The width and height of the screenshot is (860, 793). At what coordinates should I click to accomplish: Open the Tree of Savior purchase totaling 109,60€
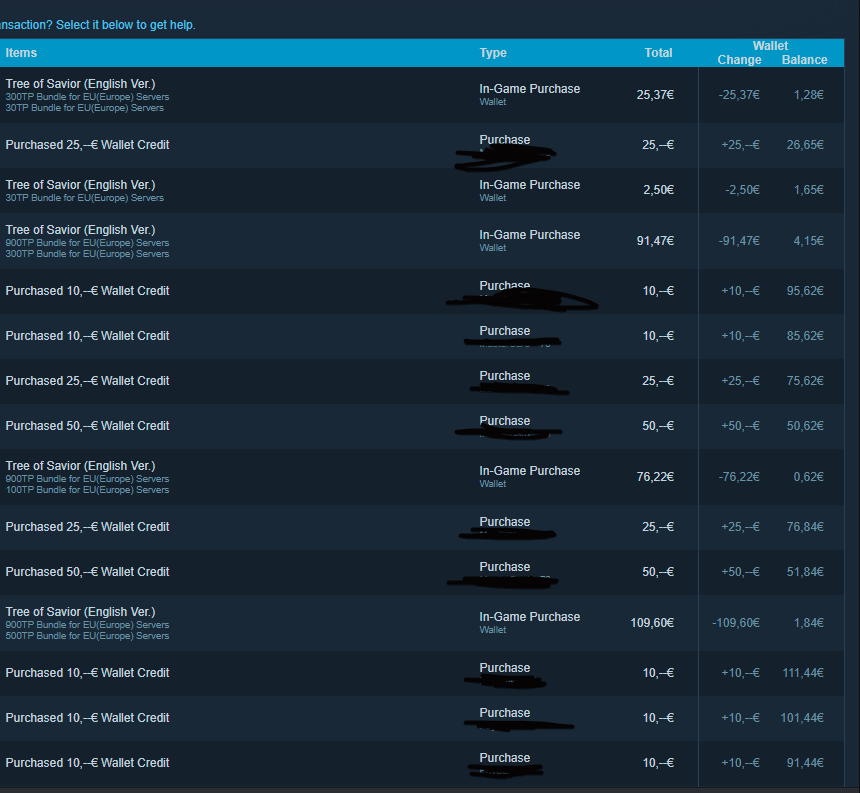pos(422,623)
